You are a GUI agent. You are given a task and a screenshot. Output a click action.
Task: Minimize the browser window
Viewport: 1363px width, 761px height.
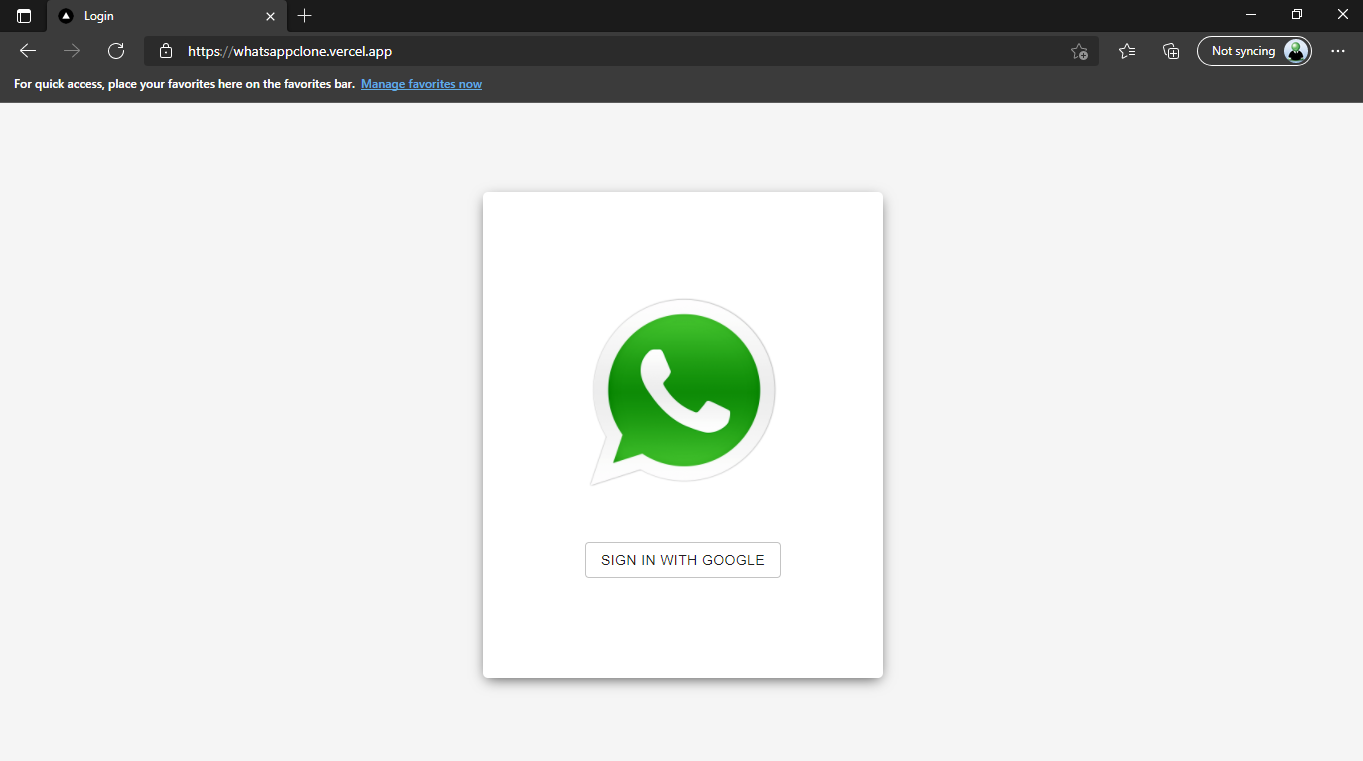(x=1251, y=15)
